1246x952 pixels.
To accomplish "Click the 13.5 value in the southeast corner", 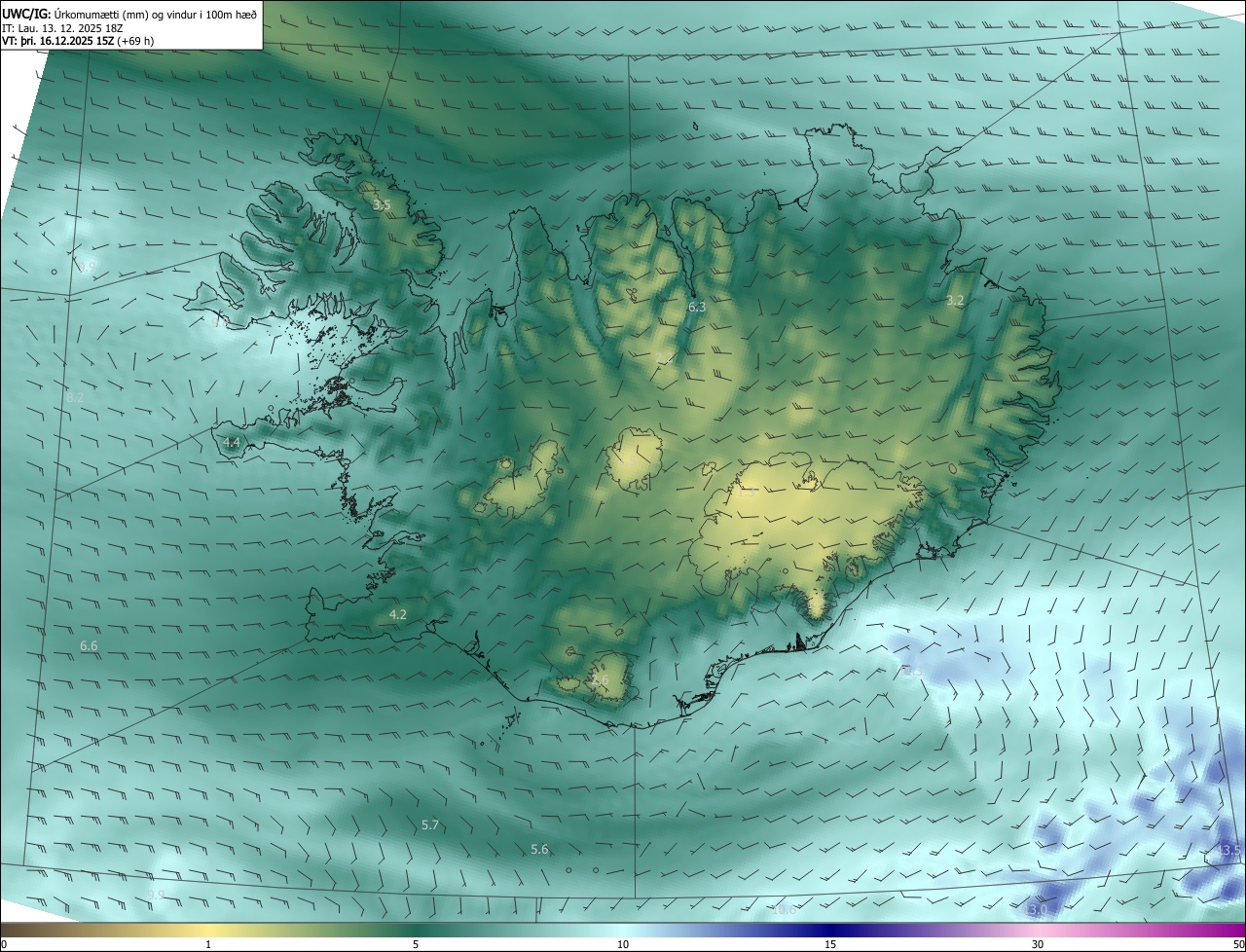I will pyautogui.click(x=1229, y=850).
